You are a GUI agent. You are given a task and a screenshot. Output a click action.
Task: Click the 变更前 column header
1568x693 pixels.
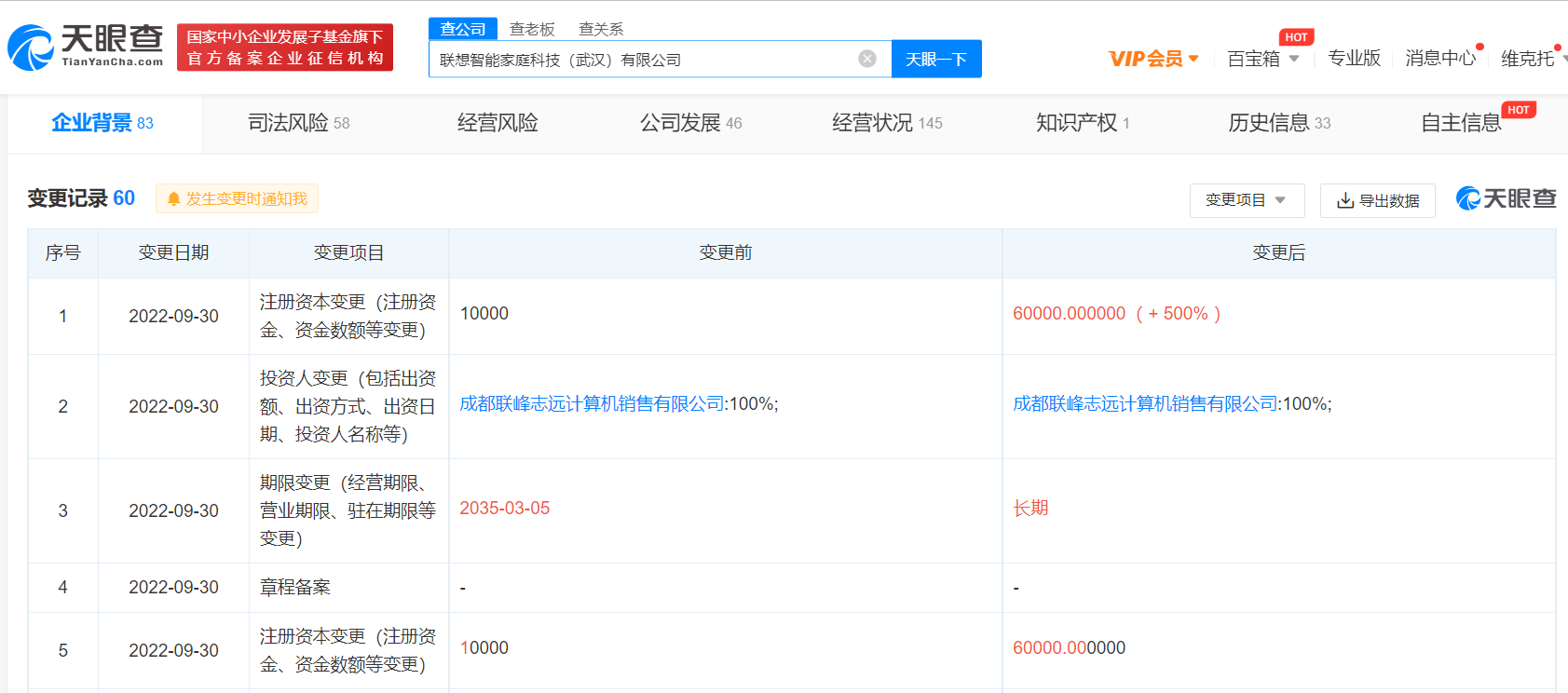point(726,253)
